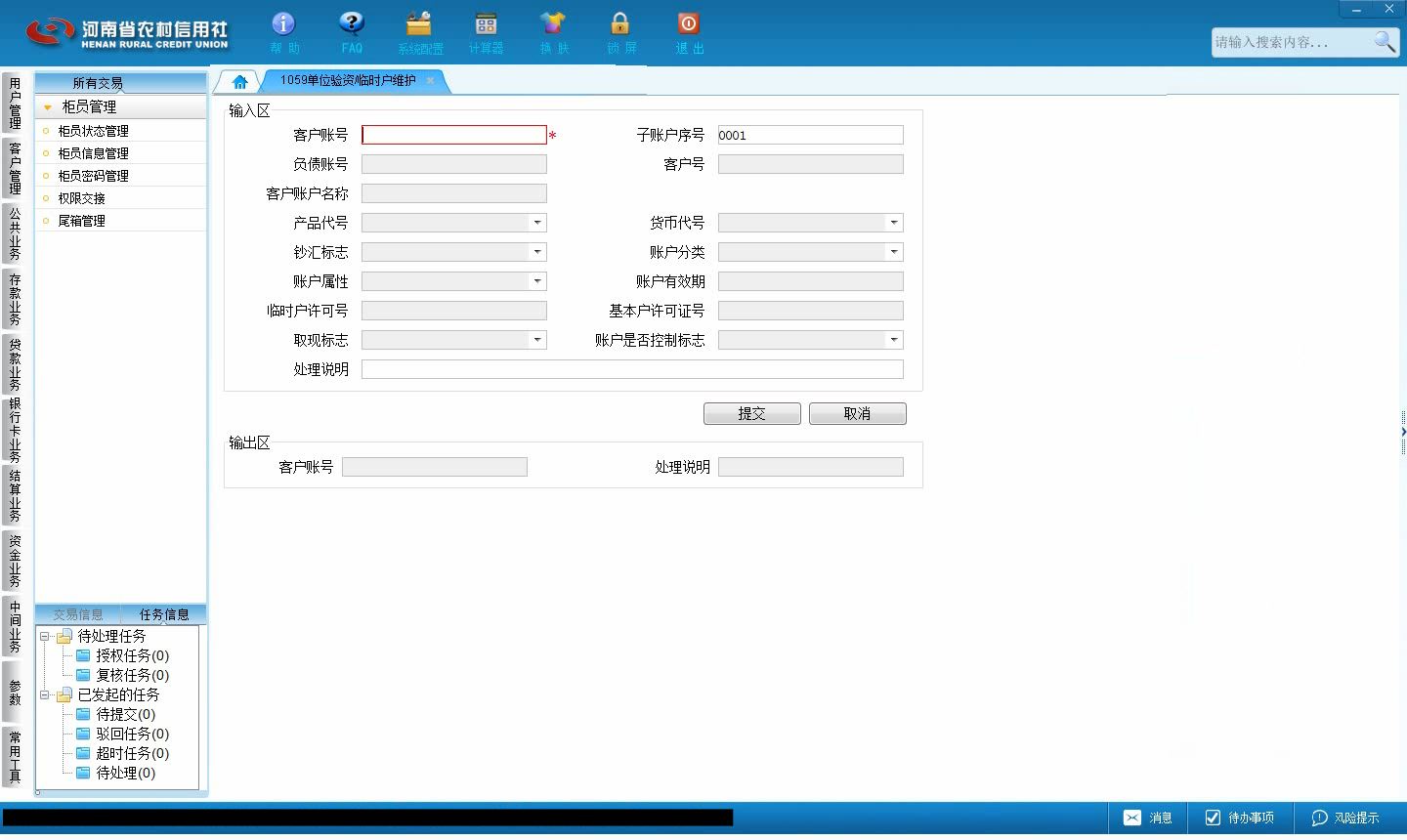Open 消息 messages in status bar
The width and height of the screenshot is (1407, 840).
1147,818
